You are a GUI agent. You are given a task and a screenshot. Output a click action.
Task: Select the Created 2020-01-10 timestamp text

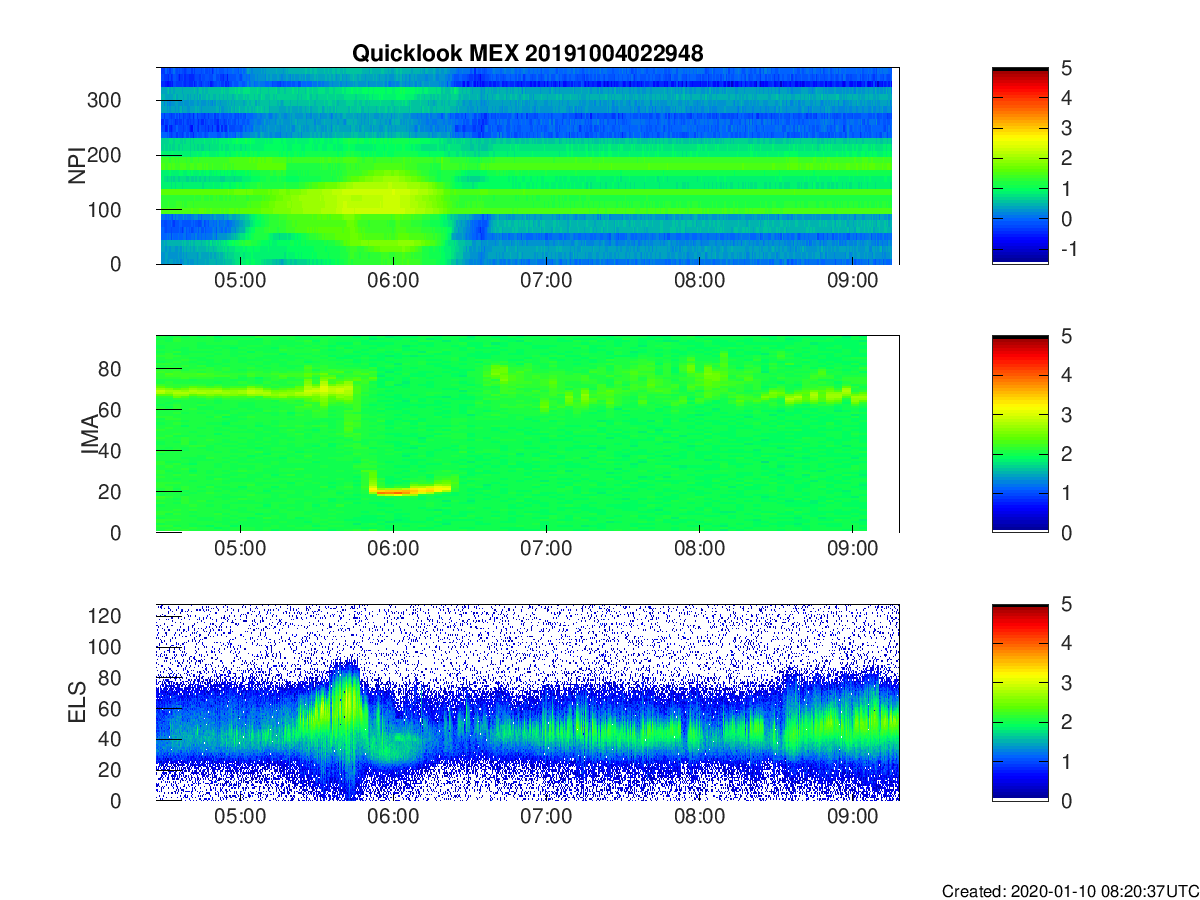pyautogui.click(x=1070, y=891)
